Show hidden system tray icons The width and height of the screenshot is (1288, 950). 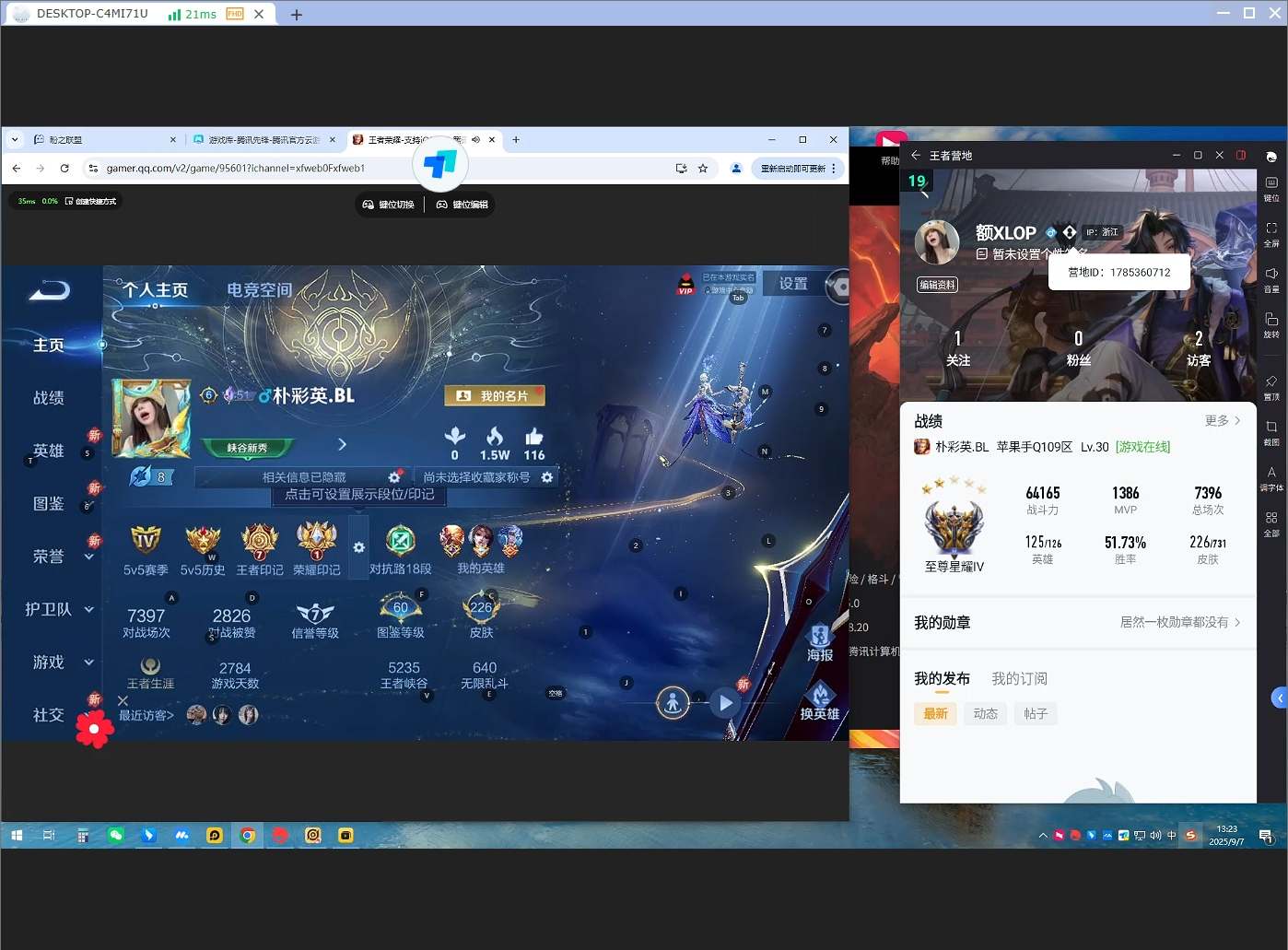click(1043, 836)
